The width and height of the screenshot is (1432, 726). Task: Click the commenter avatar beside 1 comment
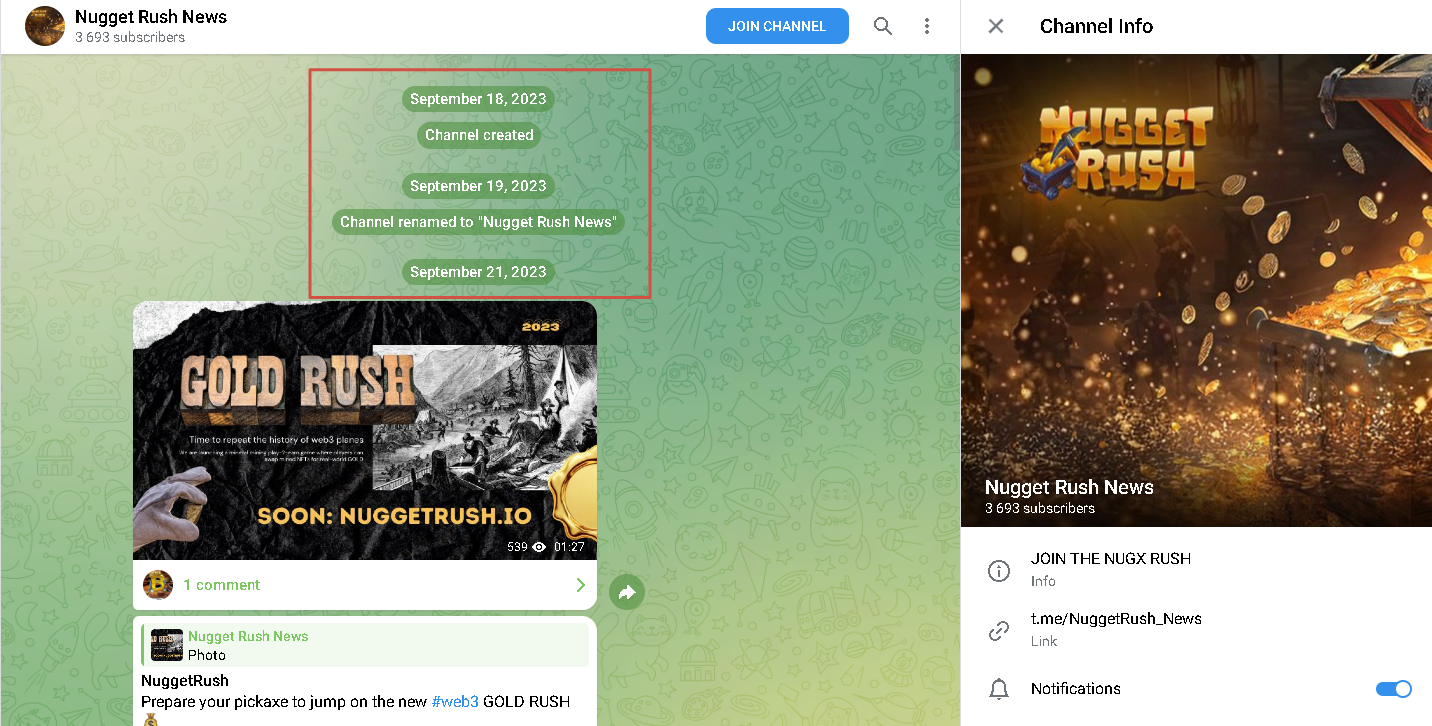158,585
